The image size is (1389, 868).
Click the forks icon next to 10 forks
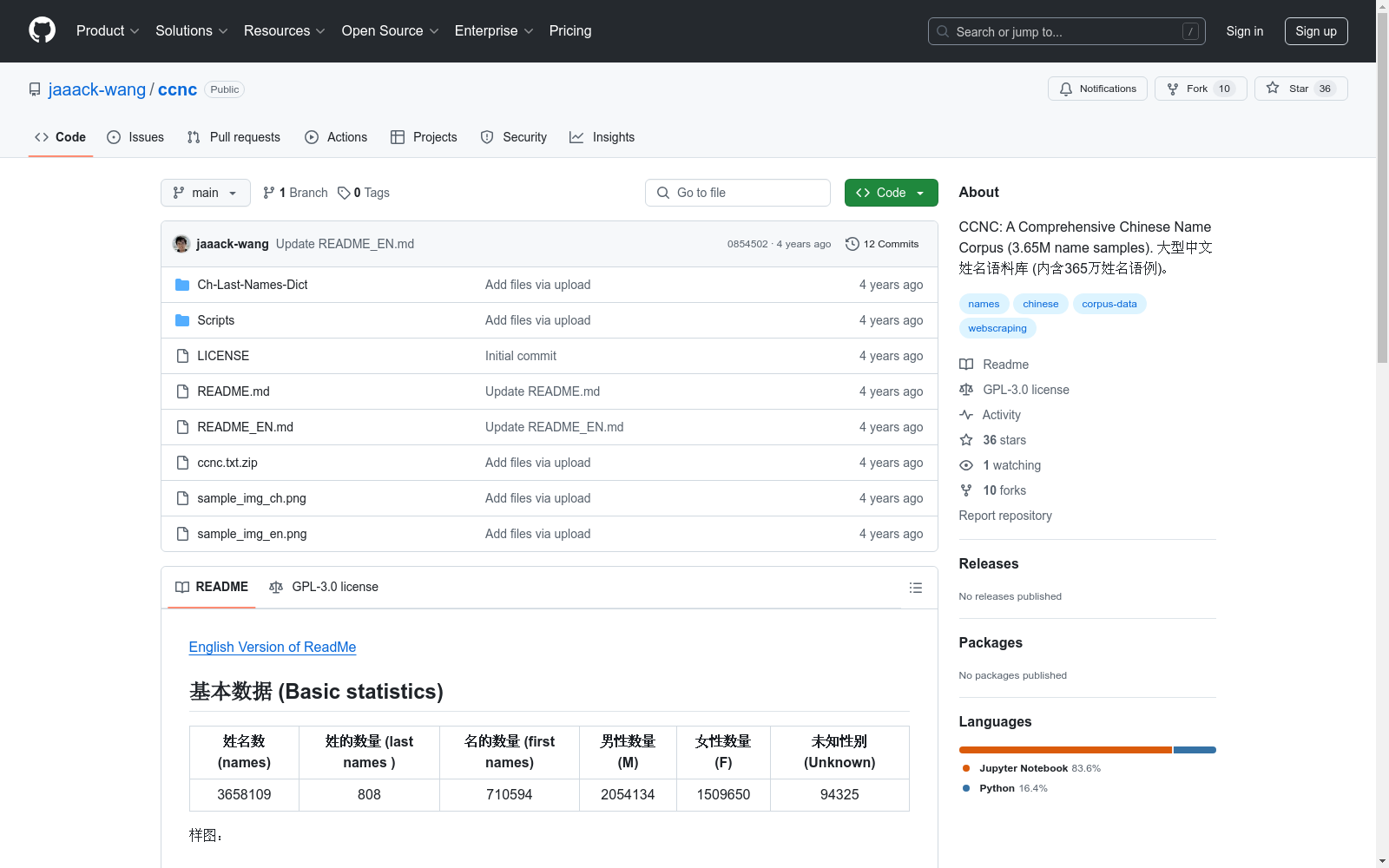click(x=966, y=490)
